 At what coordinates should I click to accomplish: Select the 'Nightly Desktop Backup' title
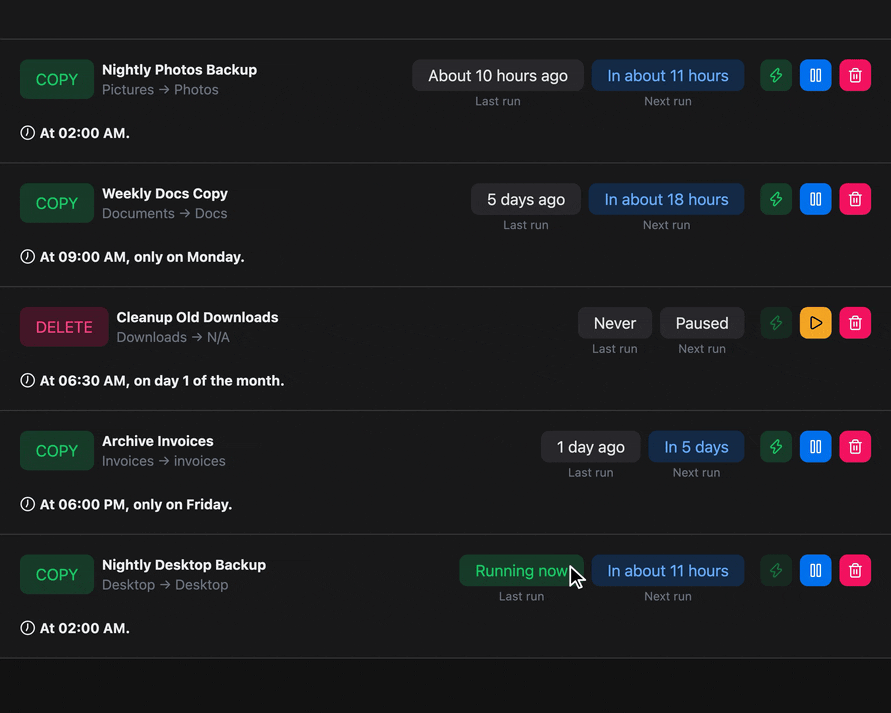184,565
